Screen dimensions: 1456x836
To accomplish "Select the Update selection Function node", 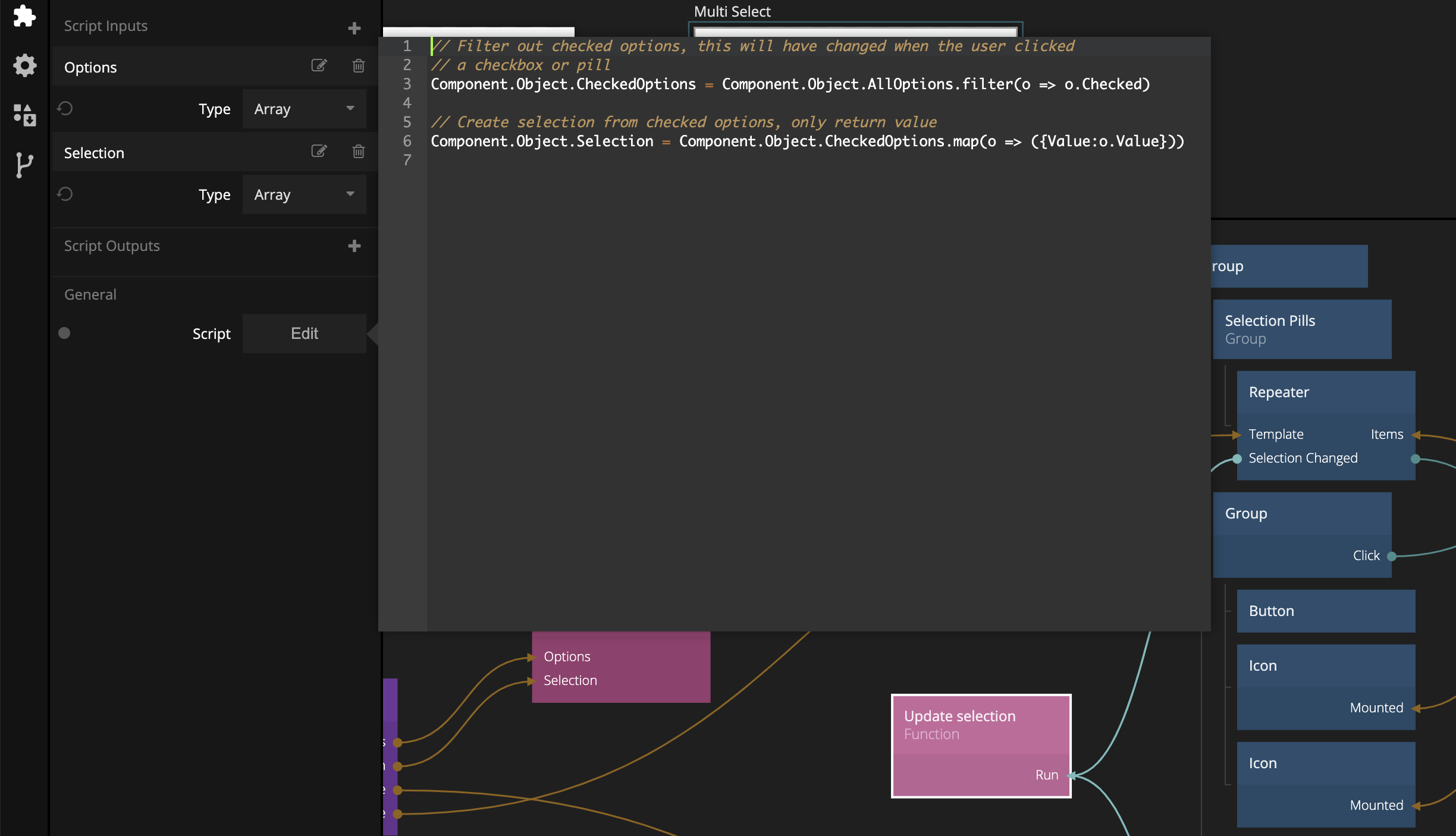I will 980,725.
